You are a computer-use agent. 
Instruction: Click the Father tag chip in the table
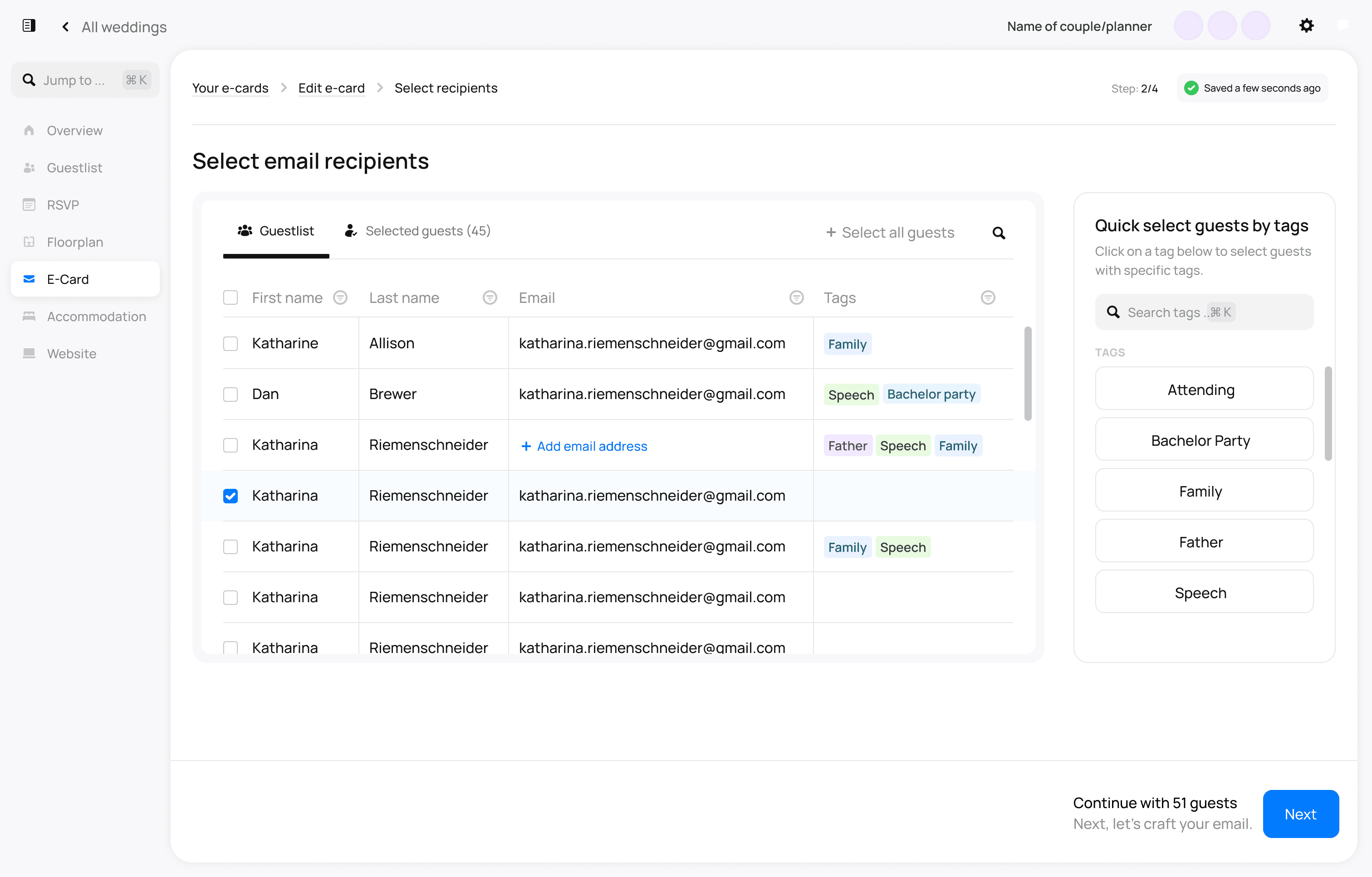coord(847,445)
